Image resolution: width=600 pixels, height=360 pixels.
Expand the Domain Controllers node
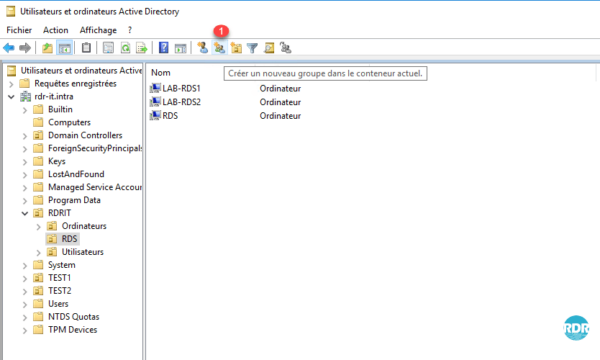click(25, 136)
